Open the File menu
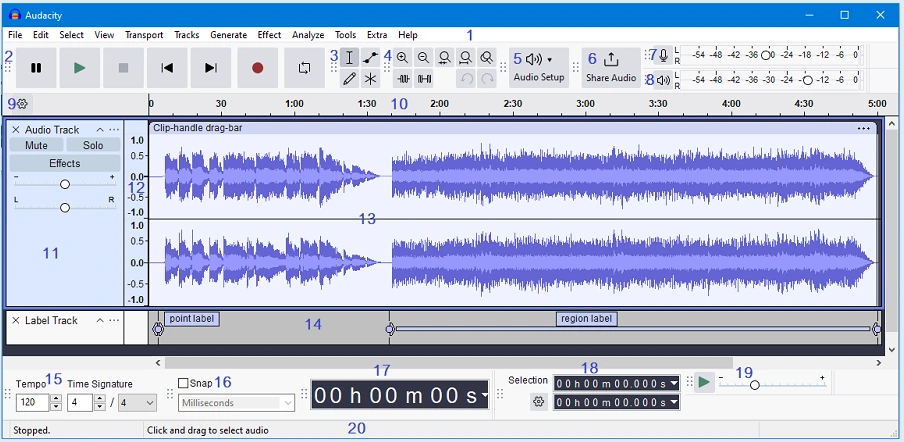The image size is (904, 442). point(16,35)
